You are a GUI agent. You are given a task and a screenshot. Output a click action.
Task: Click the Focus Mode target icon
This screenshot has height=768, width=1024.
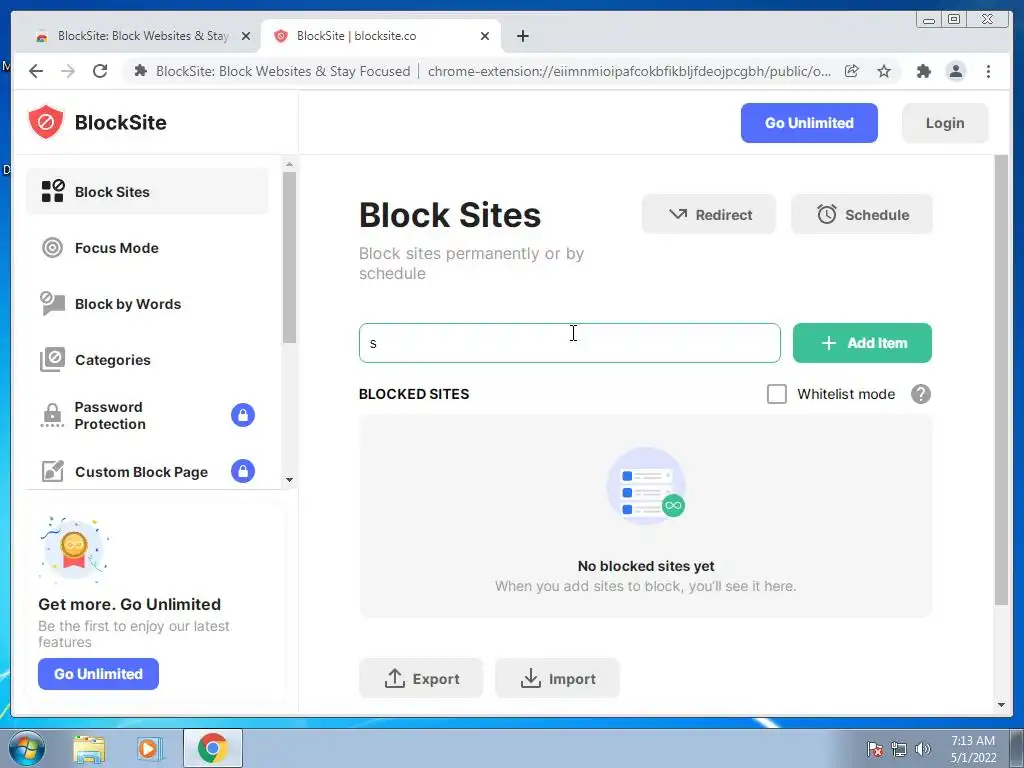(52, 248)
